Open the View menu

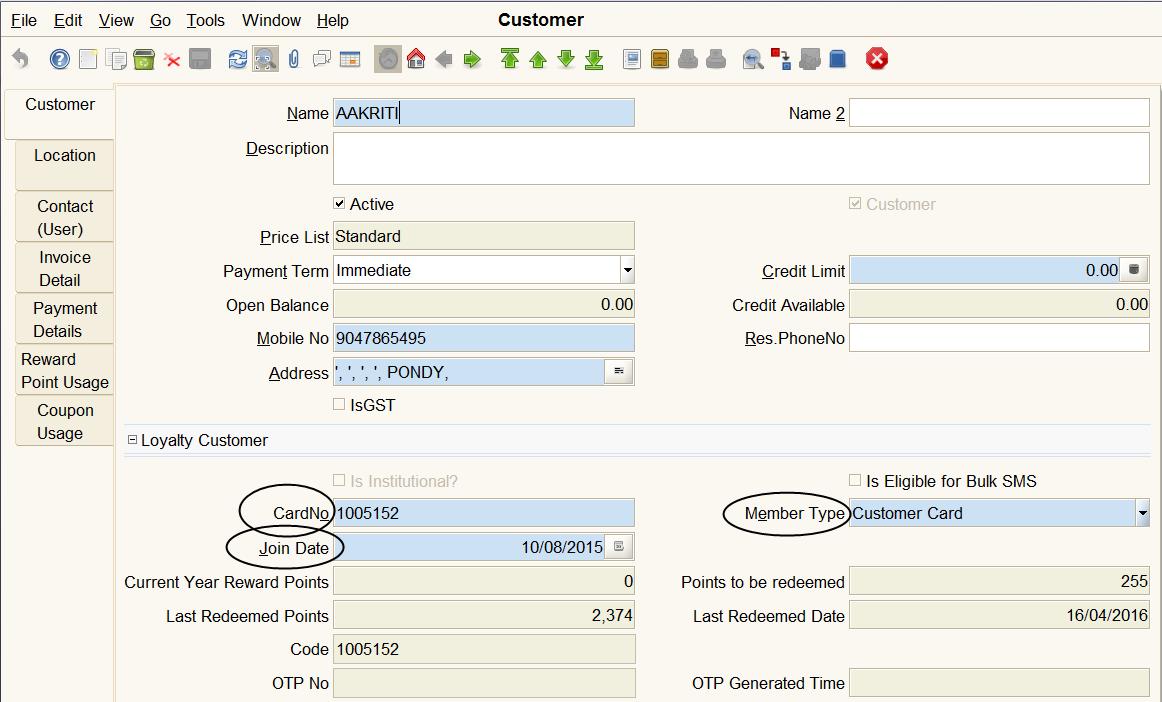pos(116,21)
